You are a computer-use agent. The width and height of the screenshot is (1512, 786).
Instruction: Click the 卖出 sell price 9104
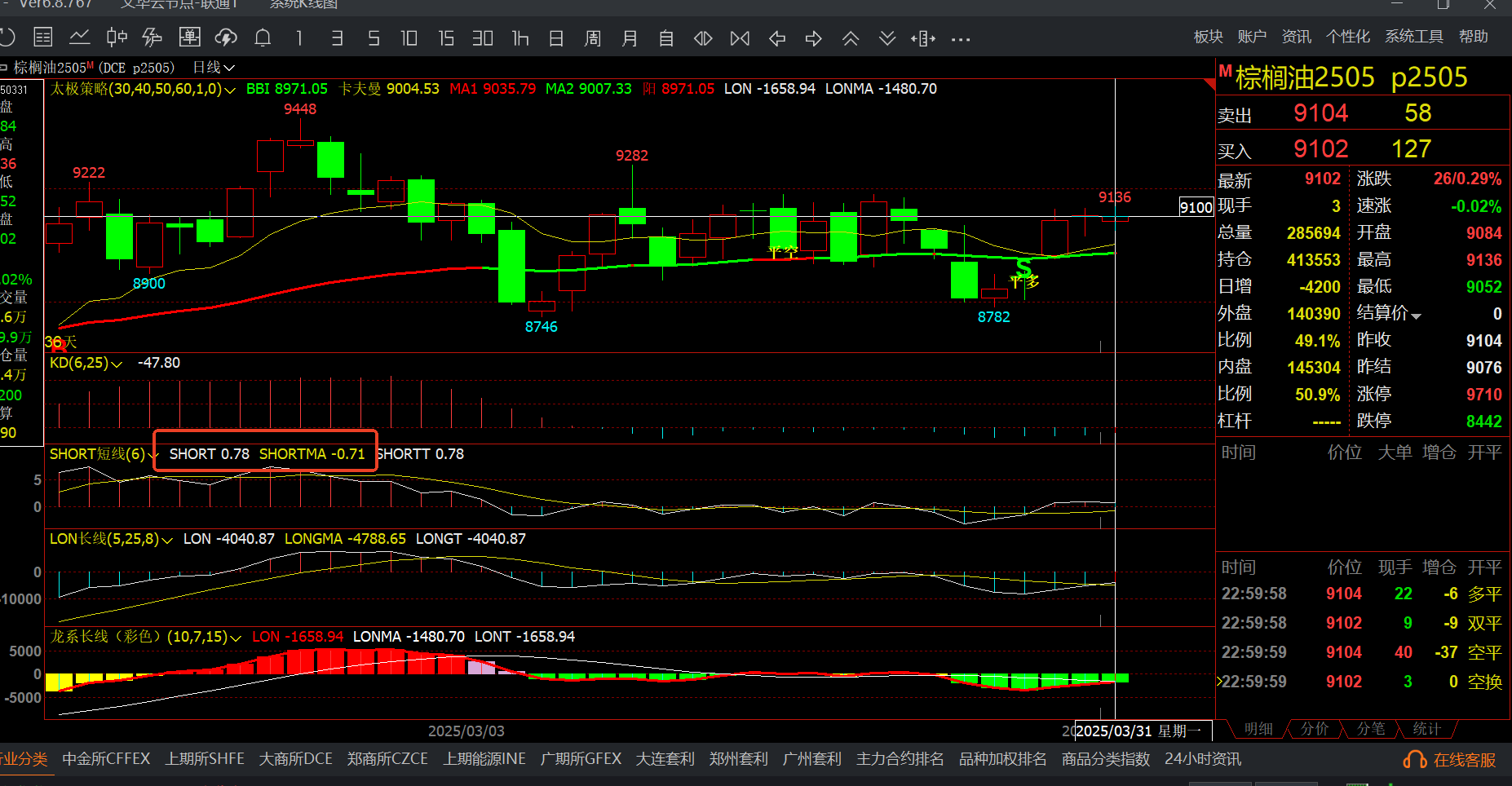pos(1320,113)
